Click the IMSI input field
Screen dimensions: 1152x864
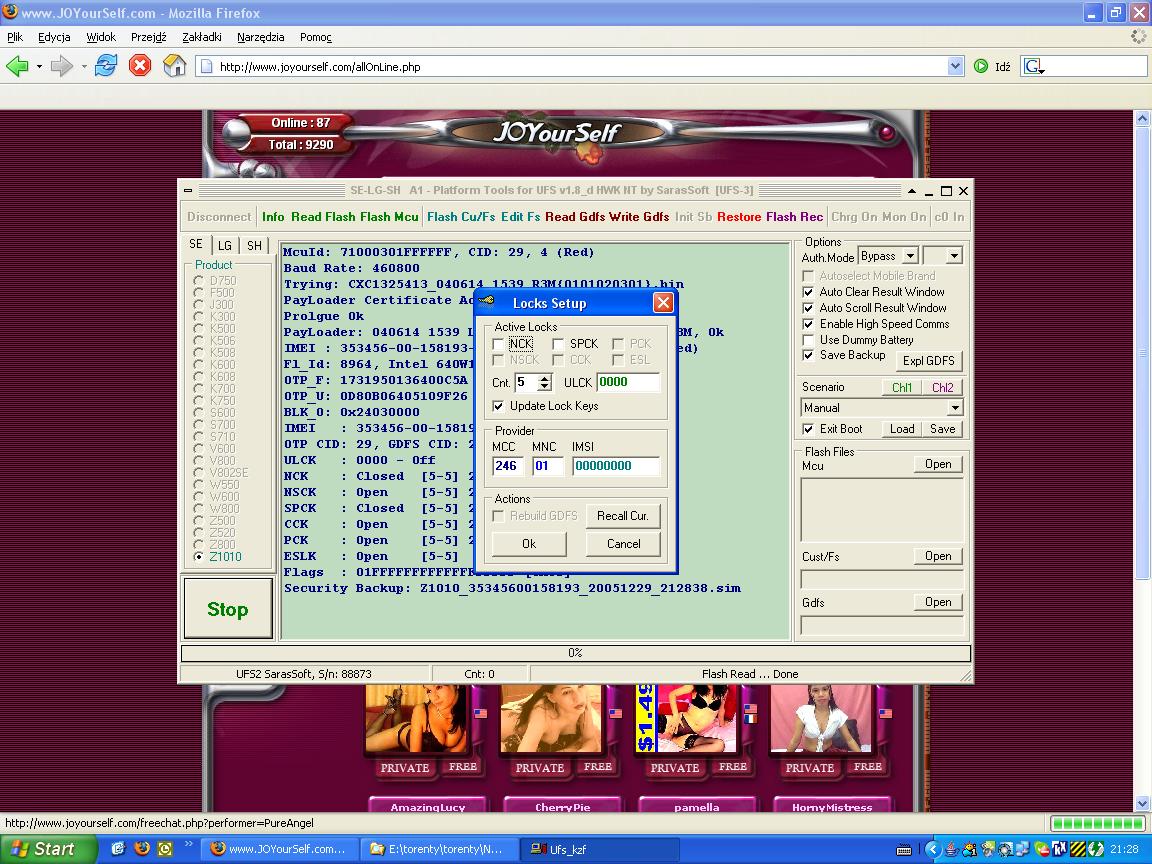tap(616, 466)
